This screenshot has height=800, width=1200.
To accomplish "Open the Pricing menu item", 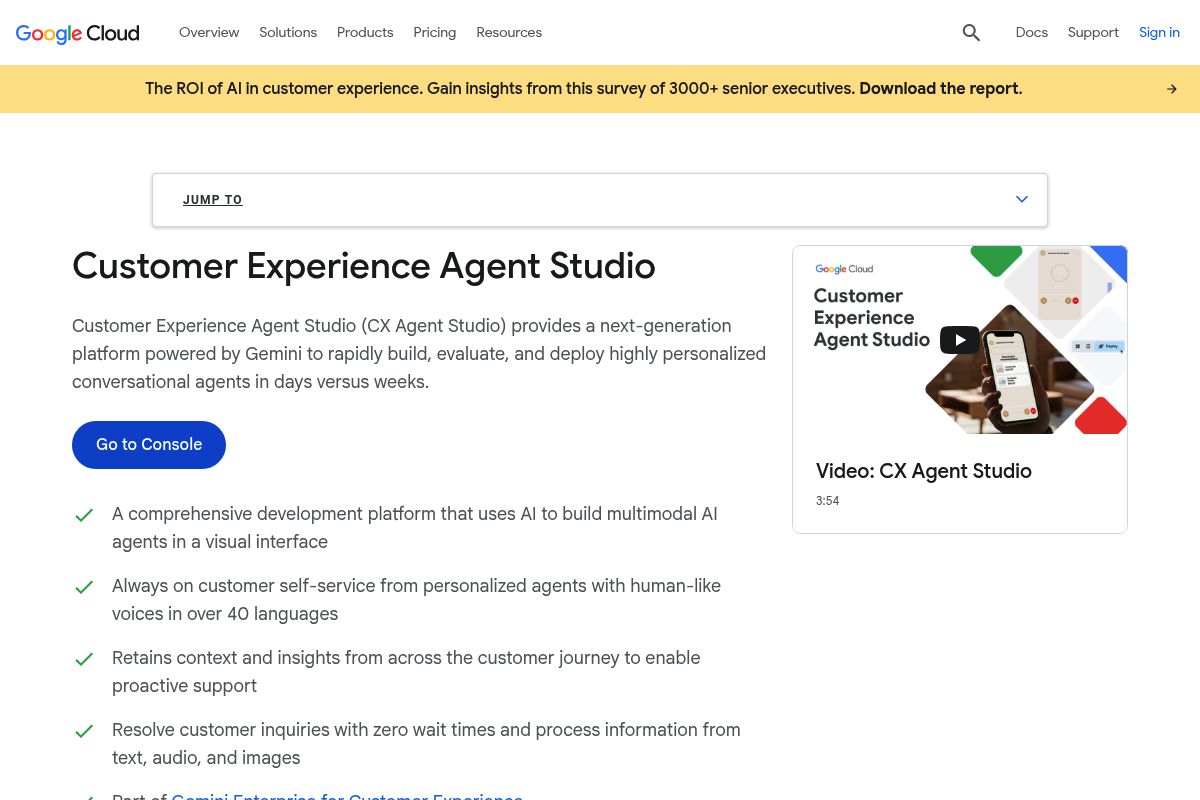I will (435, 33).
